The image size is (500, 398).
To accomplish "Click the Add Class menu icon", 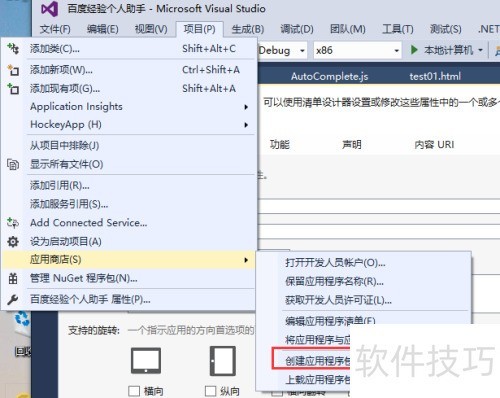I will click(x=13, y=49).
